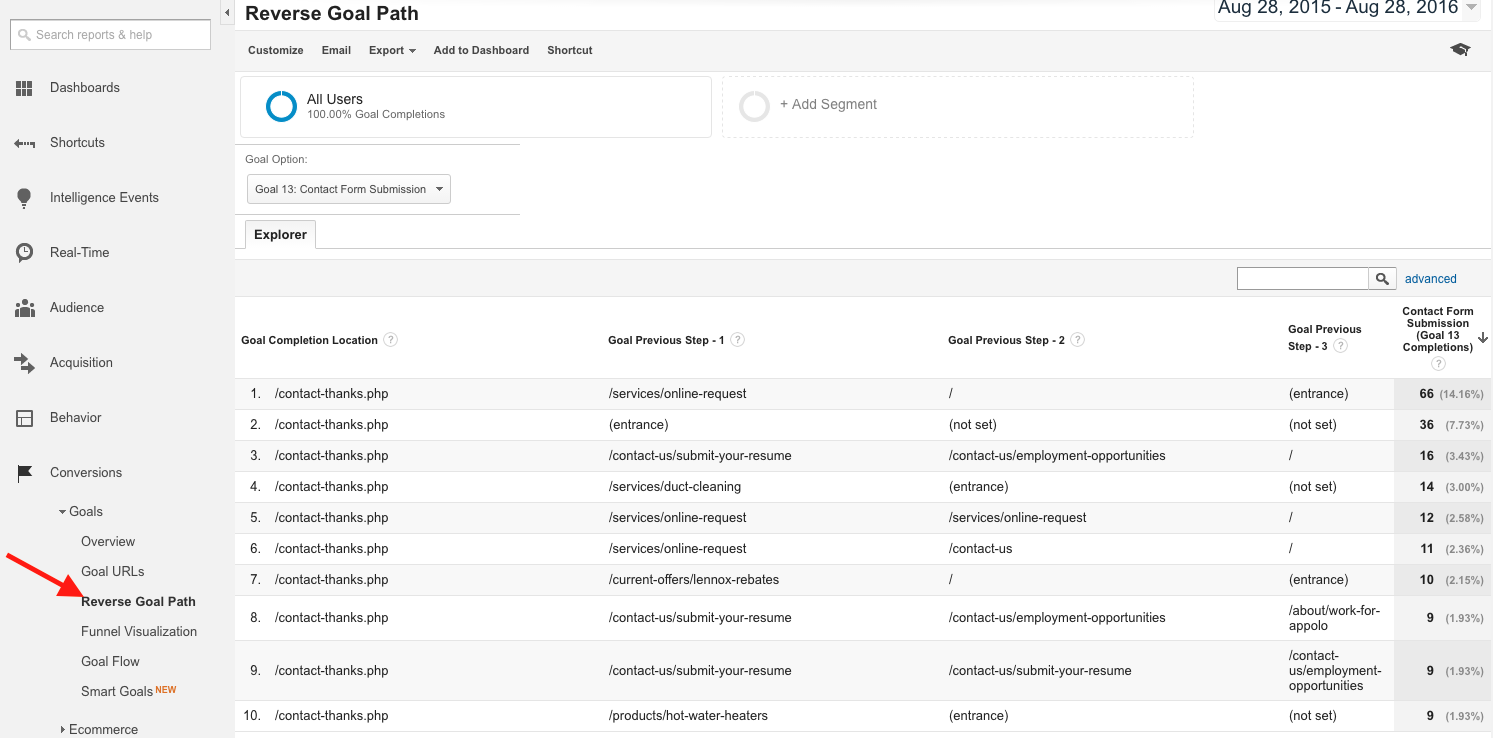Expand the Export menu
Viewport: 1493px width, 738px height.
[391, 50]
